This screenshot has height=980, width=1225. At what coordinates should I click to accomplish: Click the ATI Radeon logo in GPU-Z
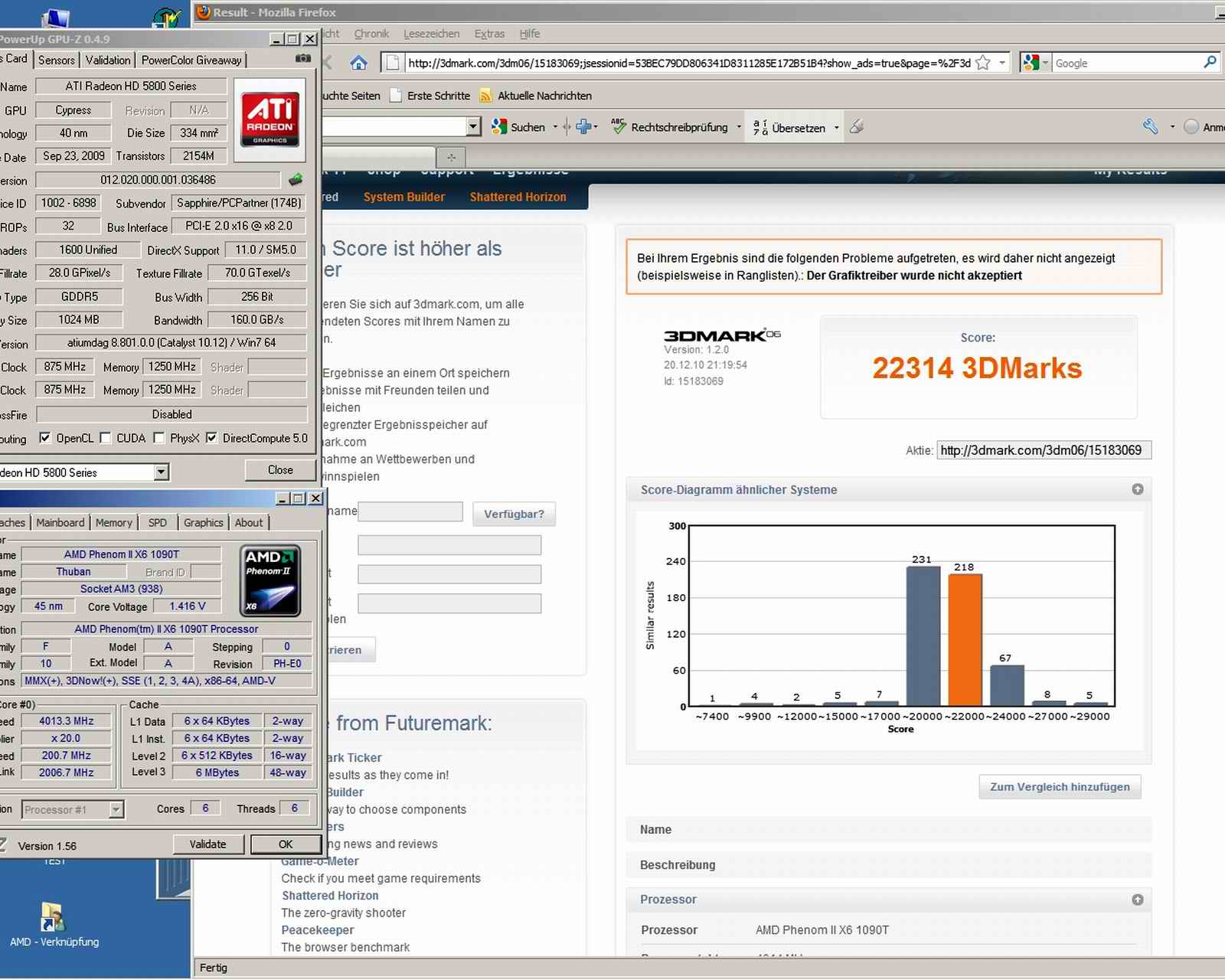coord(270,119)
